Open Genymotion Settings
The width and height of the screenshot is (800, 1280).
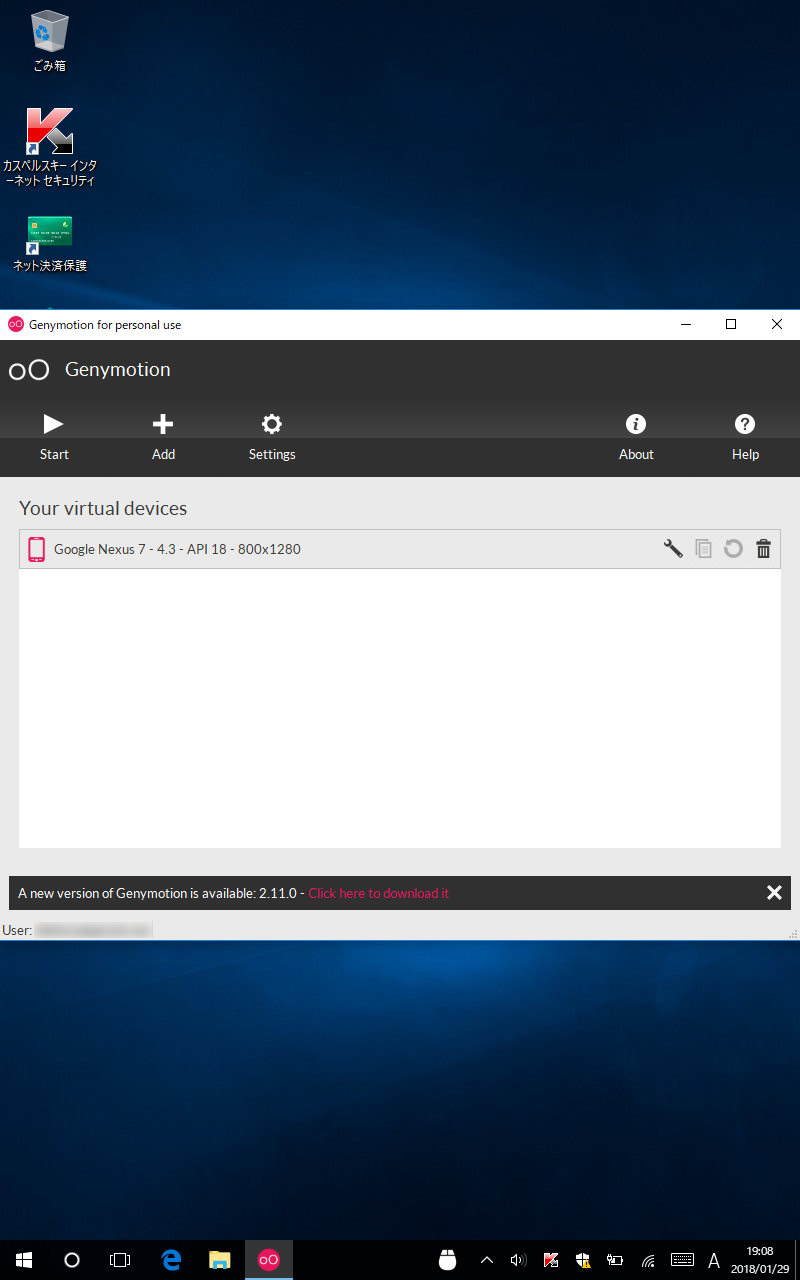click(x=272, y=437)
